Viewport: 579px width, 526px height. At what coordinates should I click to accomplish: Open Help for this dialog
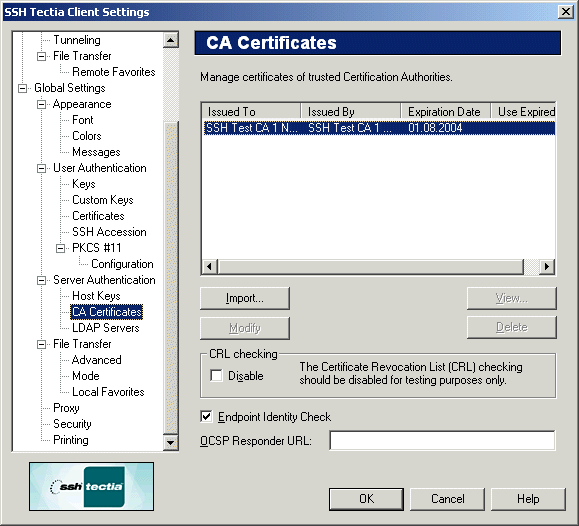click(528, 499)
